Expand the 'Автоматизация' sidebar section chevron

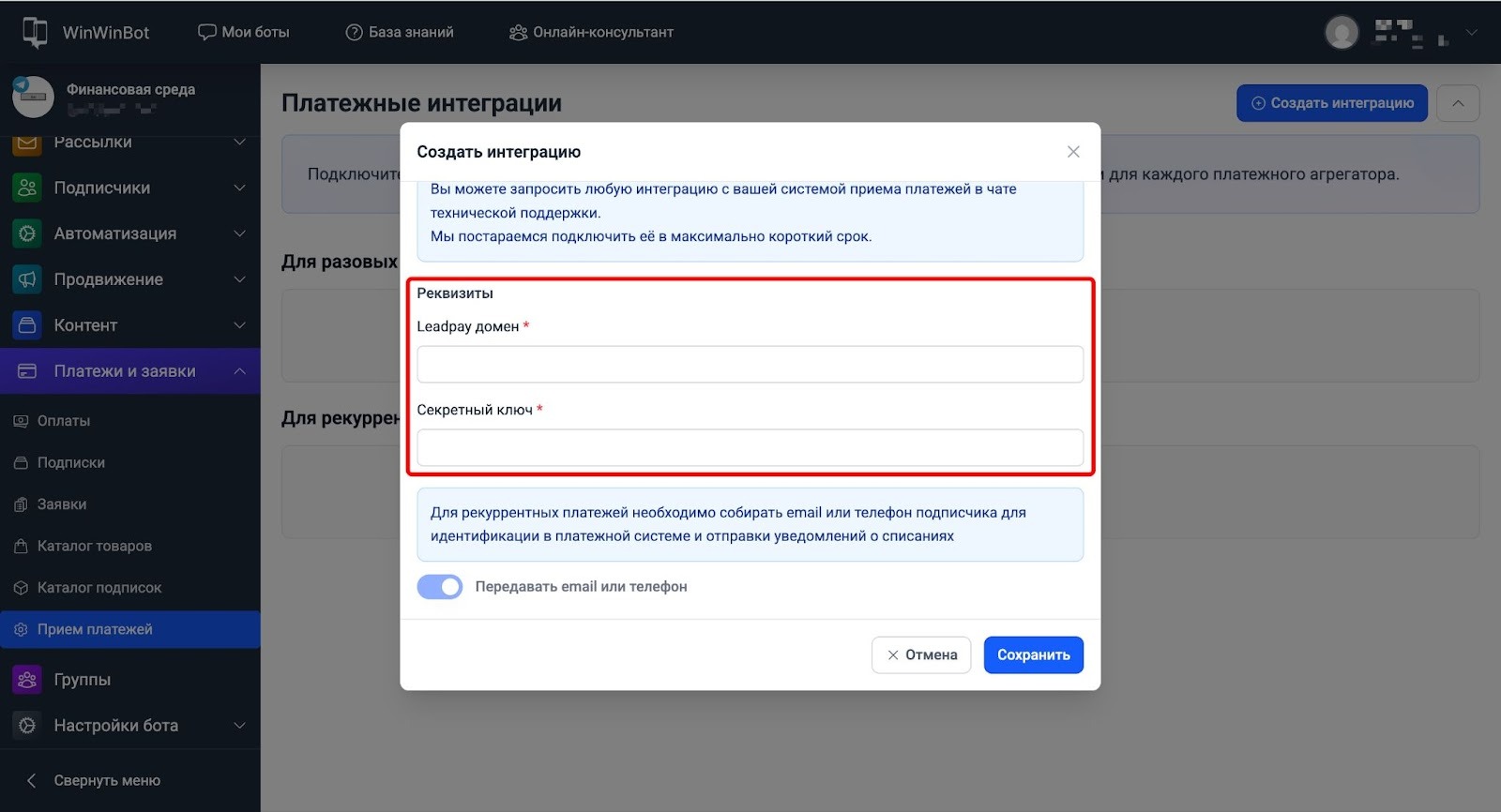point(239,233)
